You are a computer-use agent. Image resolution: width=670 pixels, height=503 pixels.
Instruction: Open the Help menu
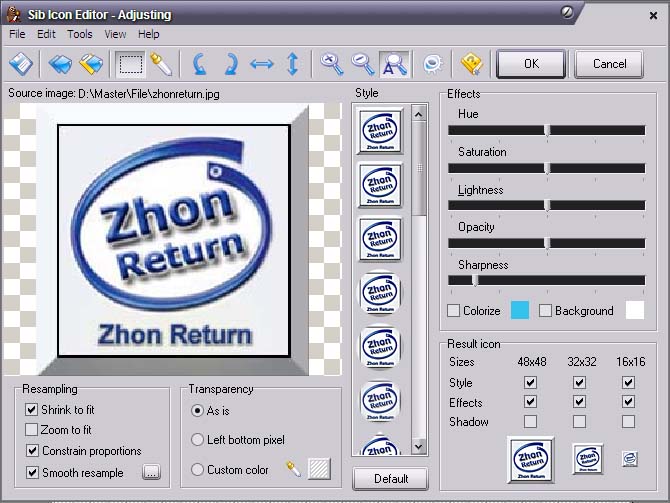point(149,34)
